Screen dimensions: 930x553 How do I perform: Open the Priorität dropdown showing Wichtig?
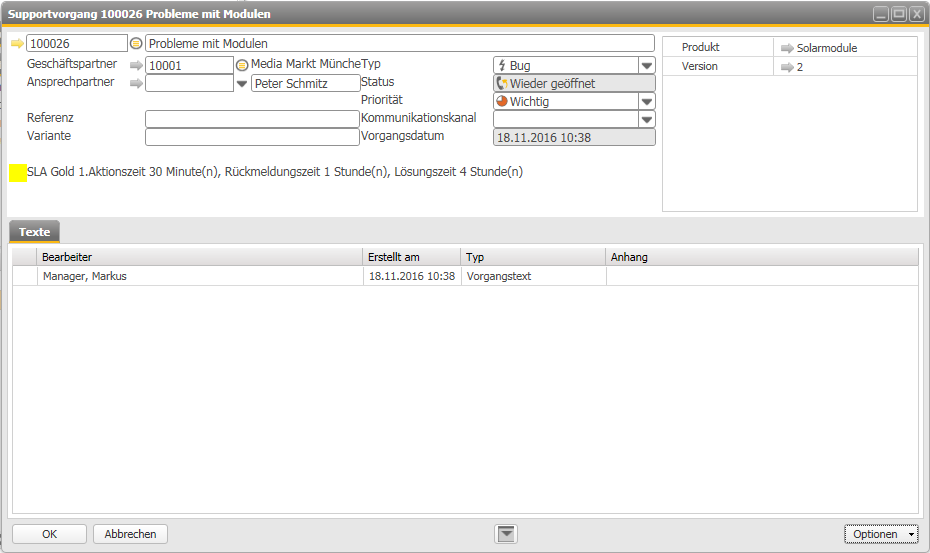tap(647, 101)
